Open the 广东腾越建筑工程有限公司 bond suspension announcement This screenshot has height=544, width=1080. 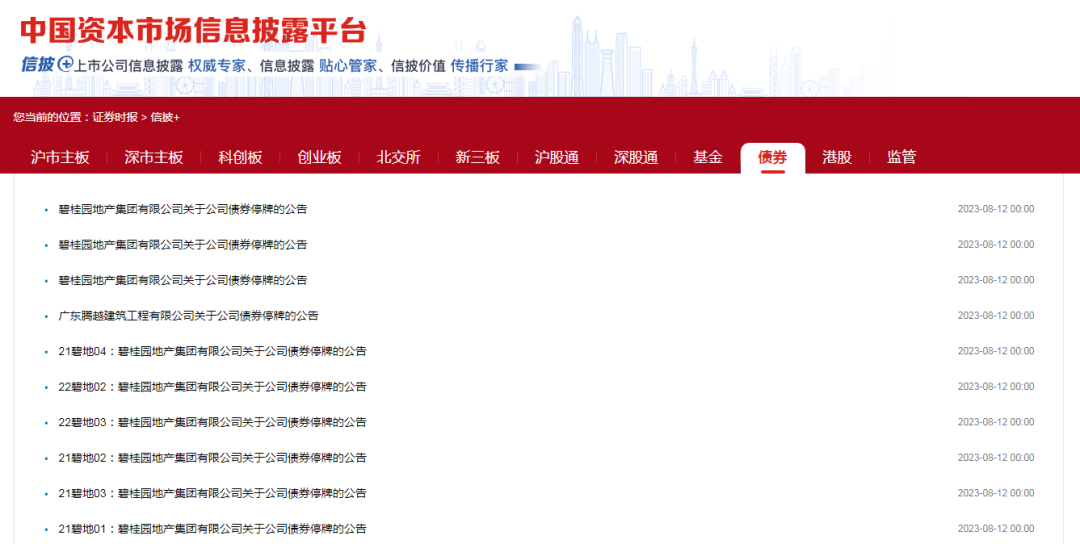click(188, 315)
